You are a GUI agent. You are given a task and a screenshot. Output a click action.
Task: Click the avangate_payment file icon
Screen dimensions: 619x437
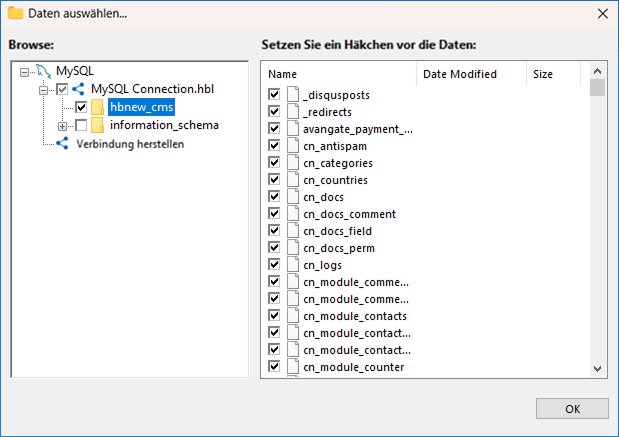(293, 129)
